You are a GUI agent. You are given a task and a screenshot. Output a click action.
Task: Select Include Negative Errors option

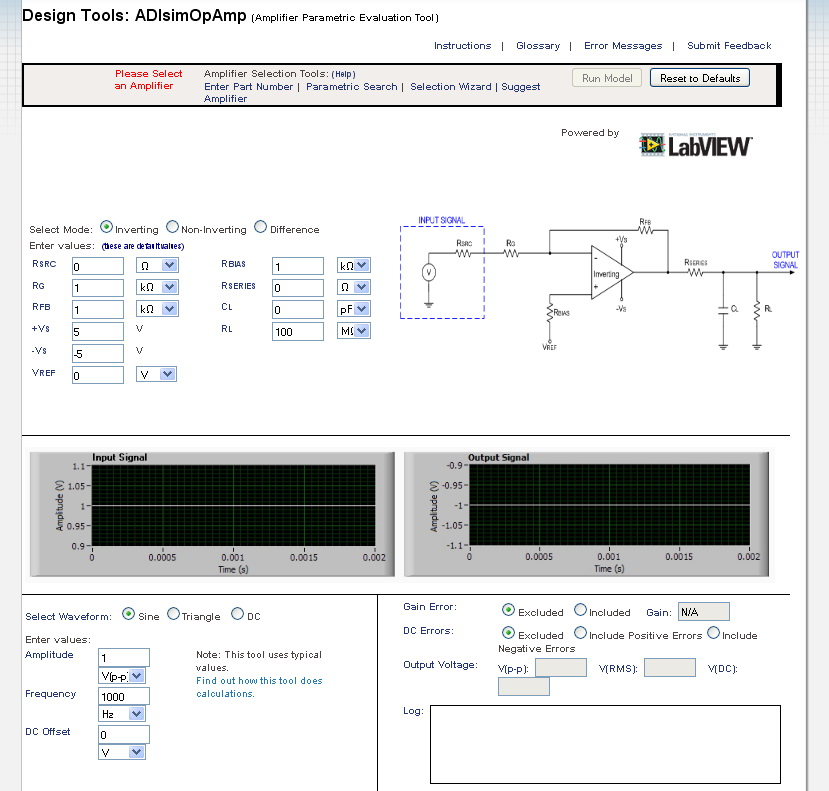click(x=714, y=633)
